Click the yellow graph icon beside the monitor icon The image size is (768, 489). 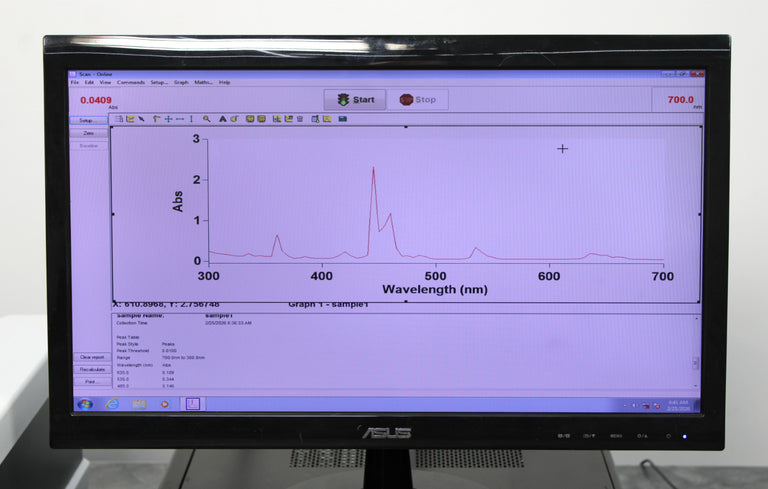pyautogui.click(x=327, y=119)
